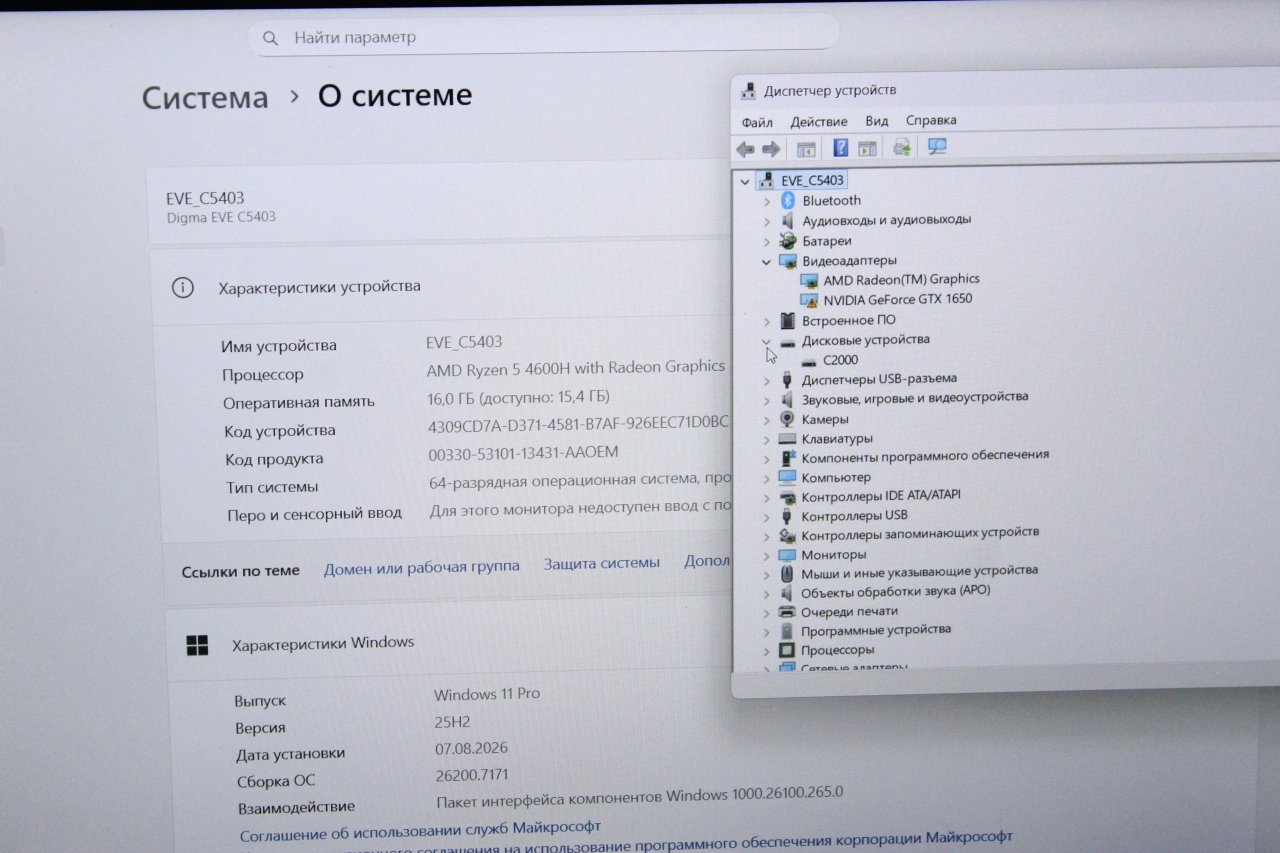Expand the Bluetooth category
Viewport: 1280px width, 853px height.
click(x=767, y=201)
